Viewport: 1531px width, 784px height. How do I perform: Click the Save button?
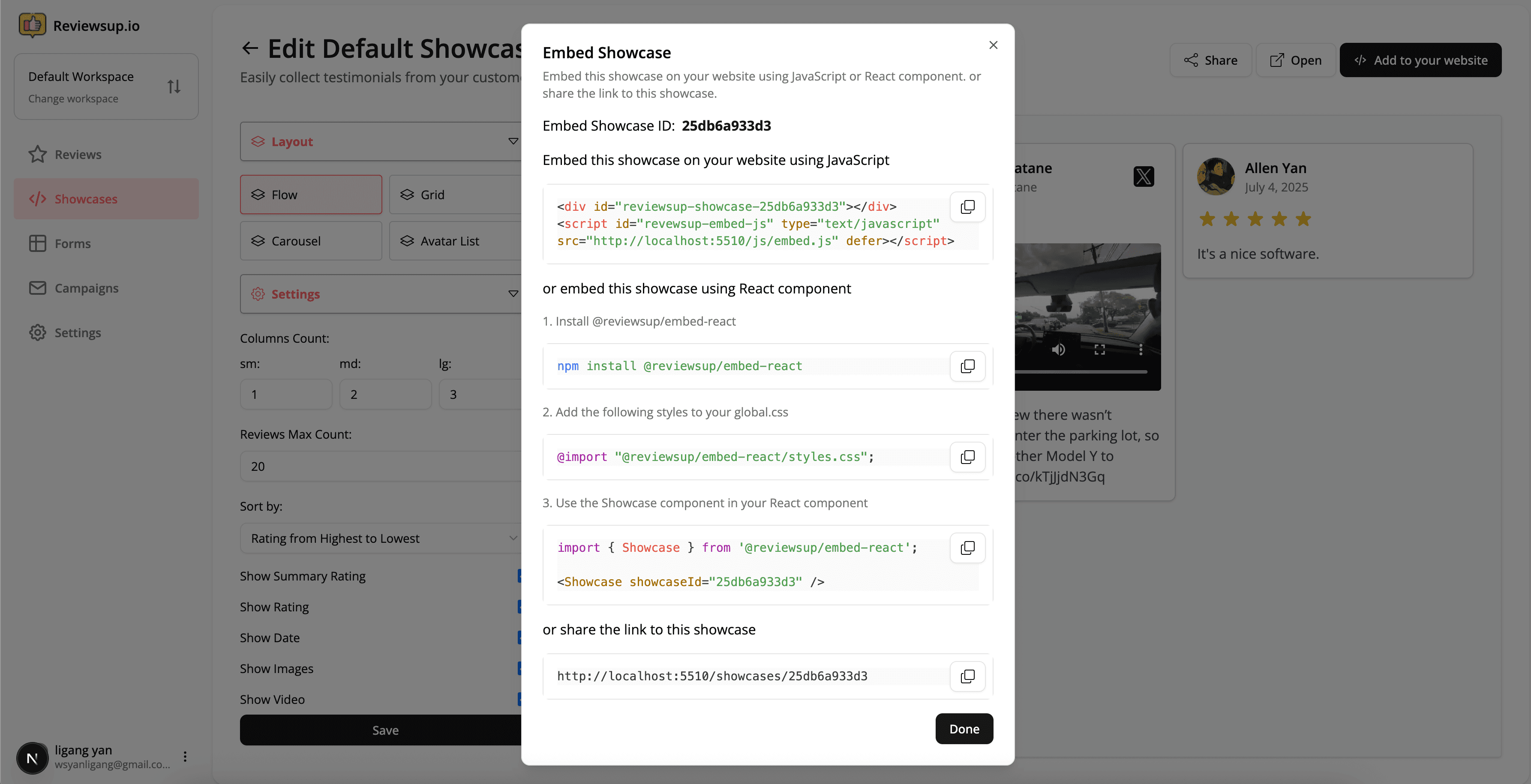(380, 730)
